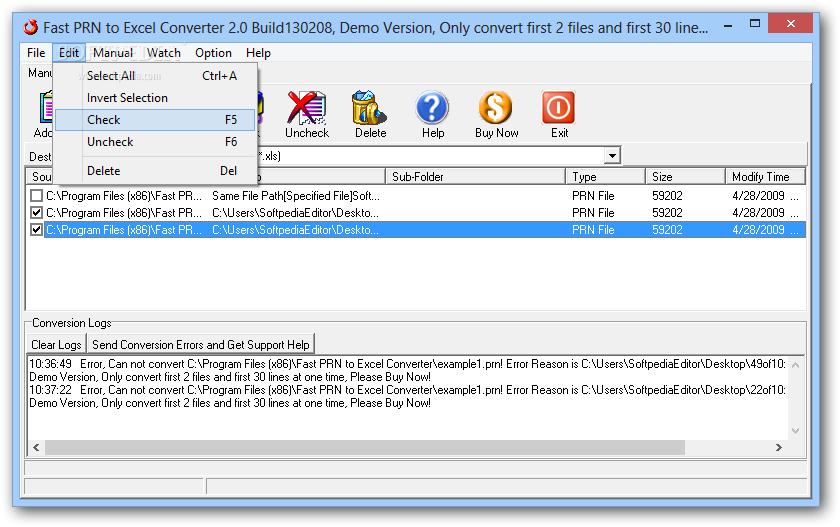Click the log scroll-down arrow
This screenshot has height=527, width=840.
tap(795, 431)
